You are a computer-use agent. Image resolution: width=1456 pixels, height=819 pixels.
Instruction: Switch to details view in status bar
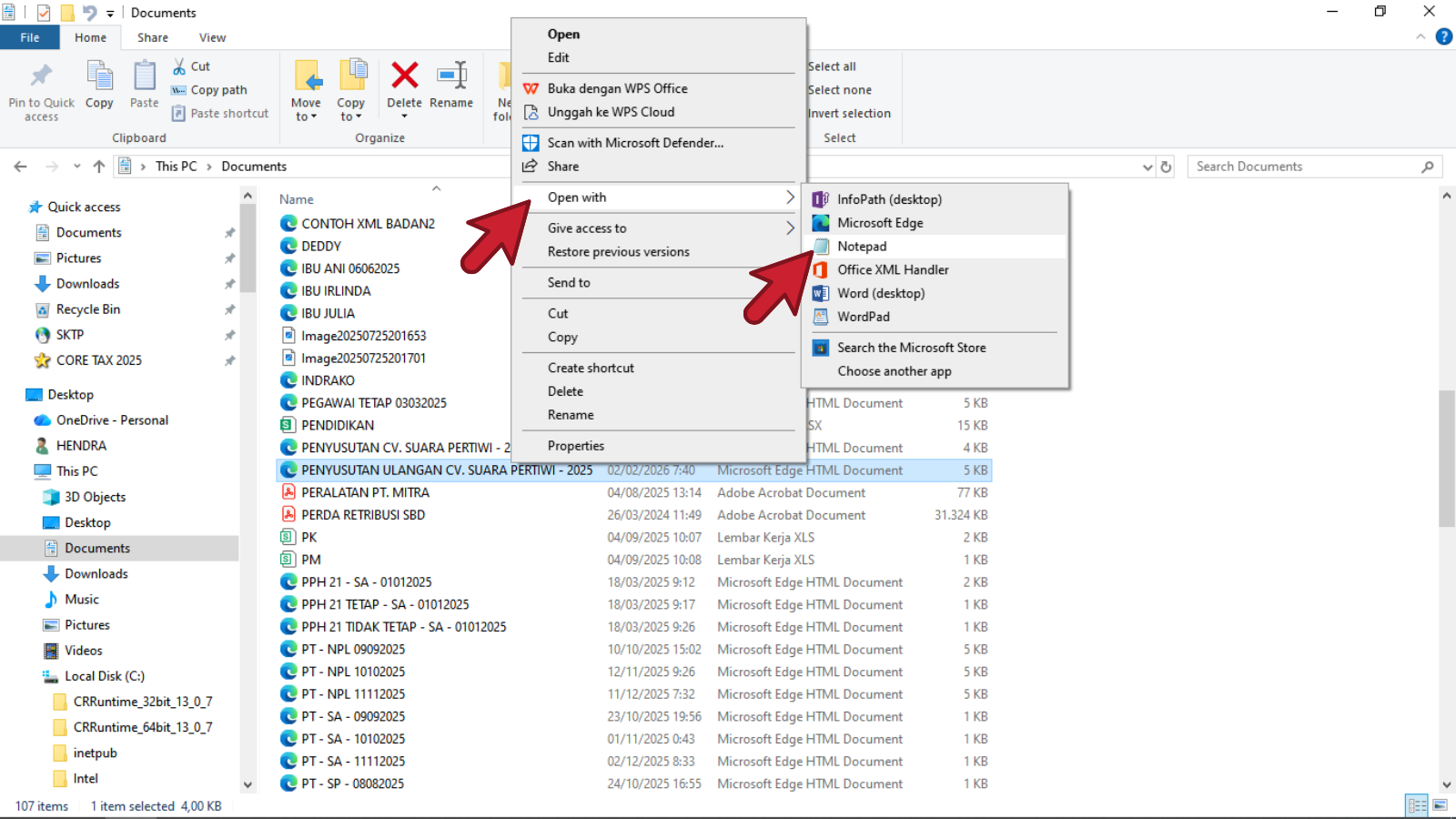coord(1417,805)
